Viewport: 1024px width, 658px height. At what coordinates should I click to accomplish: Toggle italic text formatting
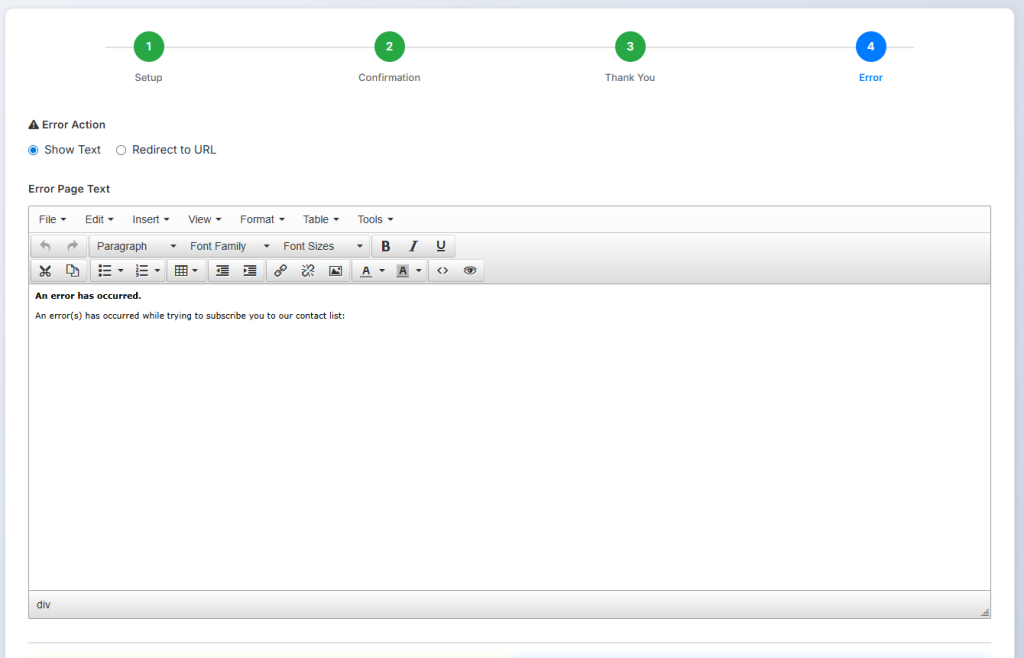(413, 246)
